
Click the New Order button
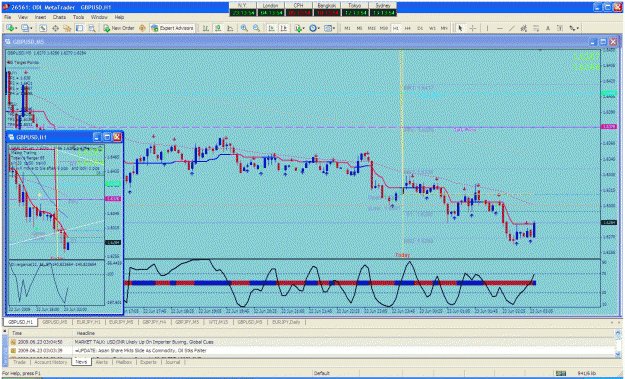119,28
